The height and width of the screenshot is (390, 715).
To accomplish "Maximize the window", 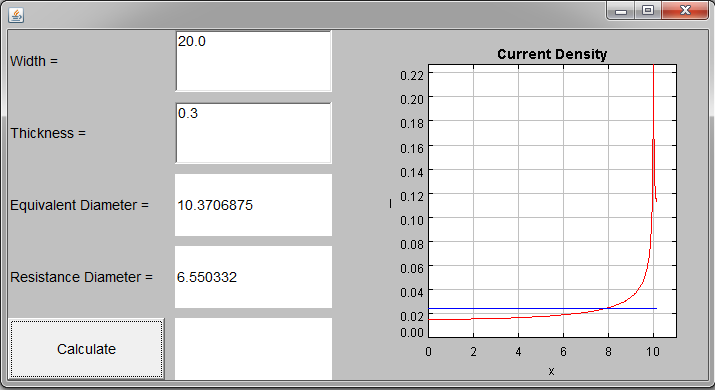I will 648,10.
